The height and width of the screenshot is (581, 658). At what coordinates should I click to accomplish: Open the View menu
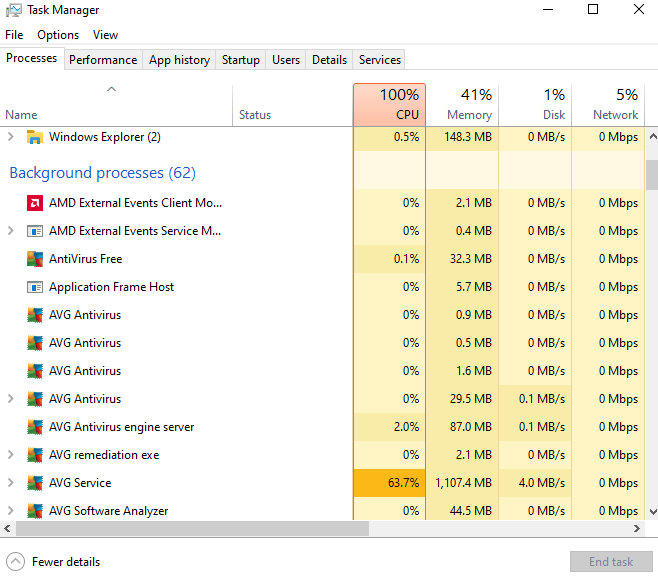105,35
